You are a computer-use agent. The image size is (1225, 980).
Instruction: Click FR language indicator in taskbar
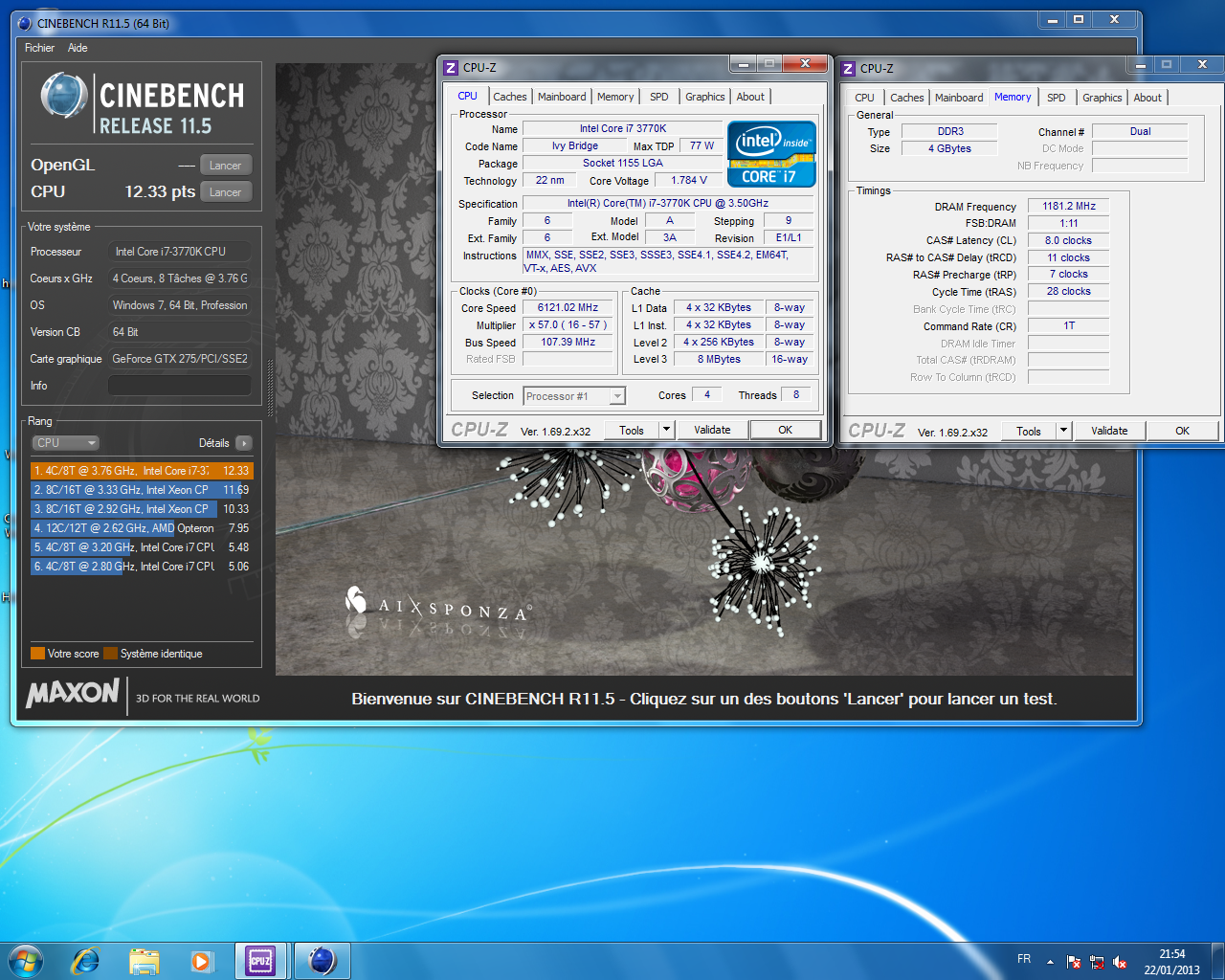[x=1024, y=959]
